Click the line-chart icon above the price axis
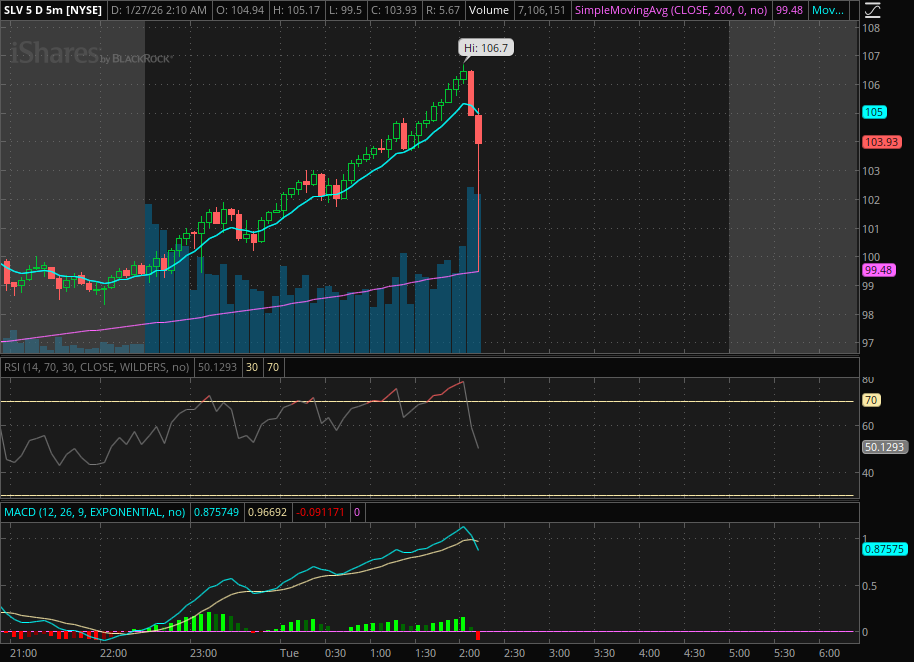This screenshot has height=662, width=914. (x=872, y=10)
